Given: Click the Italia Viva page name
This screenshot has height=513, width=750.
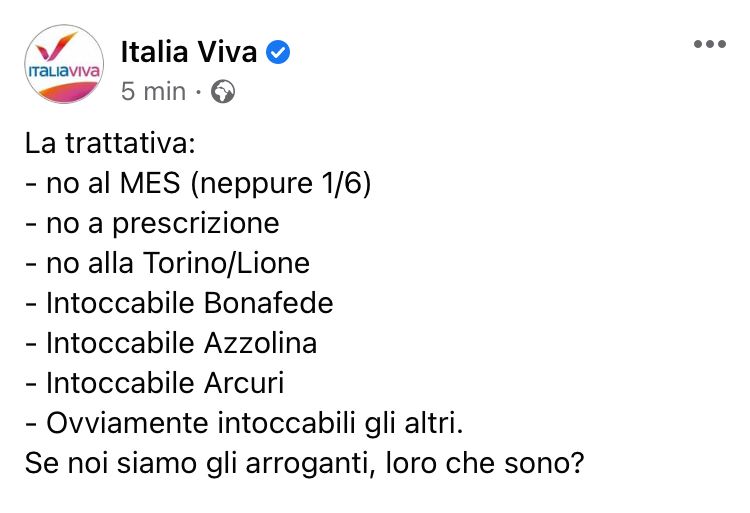Looking at the screenshot, I should tap(189, 52).
